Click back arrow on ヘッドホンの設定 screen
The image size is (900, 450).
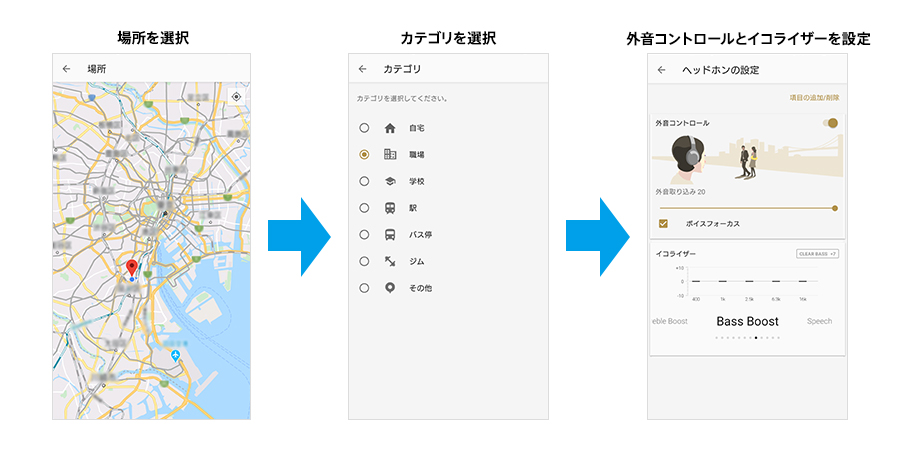coord(662,70)
